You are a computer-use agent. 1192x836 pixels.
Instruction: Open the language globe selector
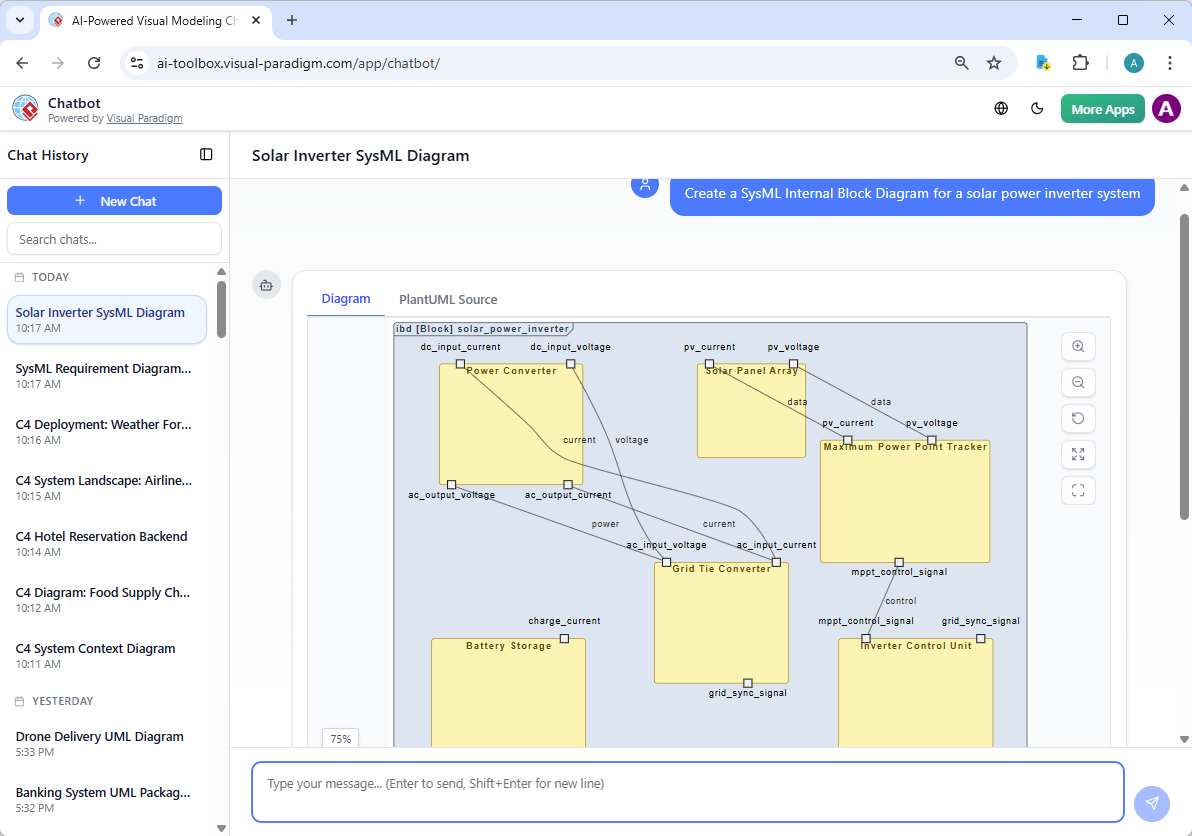pos(1001,108)
